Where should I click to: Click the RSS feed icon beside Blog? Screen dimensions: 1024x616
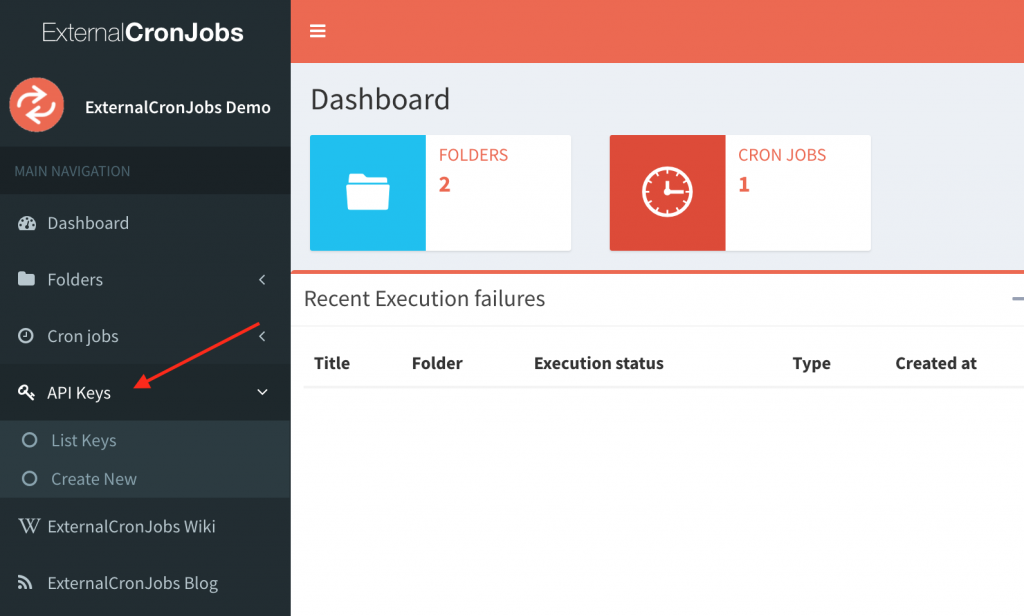25,582
